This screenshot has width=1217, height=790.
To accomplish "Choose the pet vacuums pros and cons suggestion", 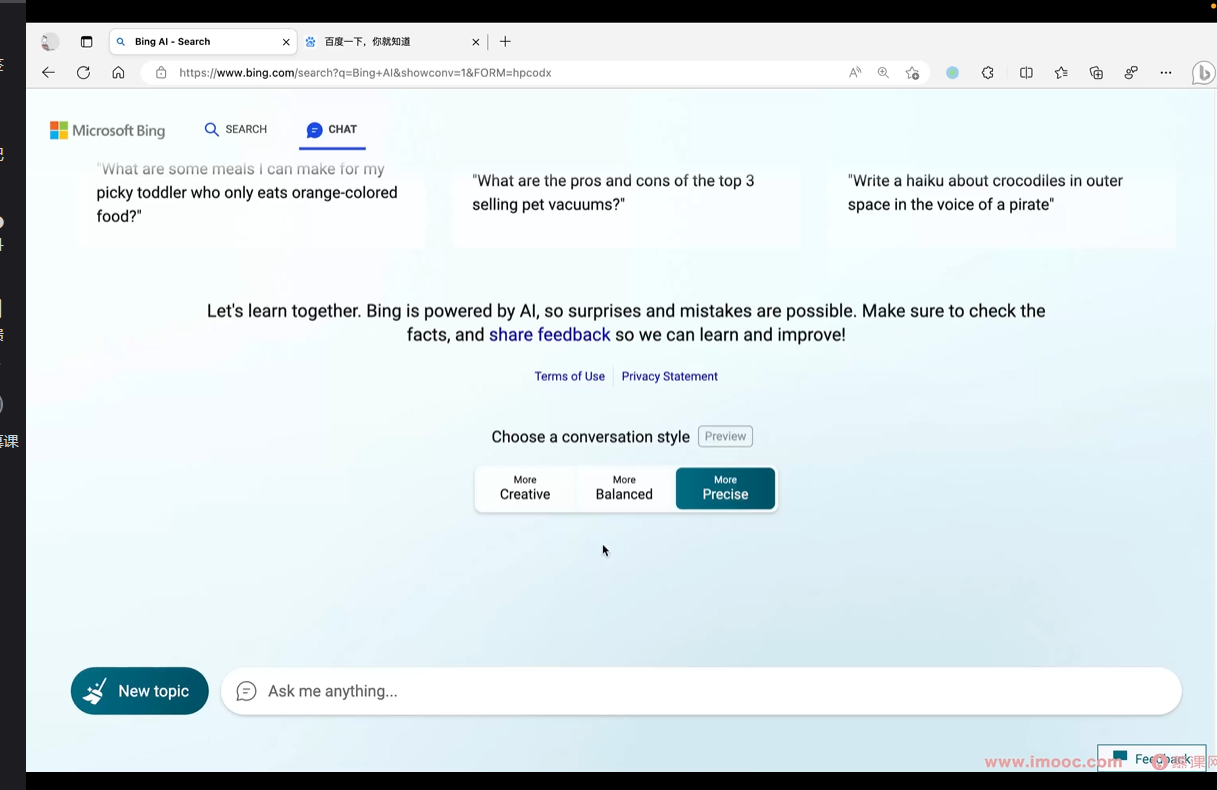I will tap(626, 204).
